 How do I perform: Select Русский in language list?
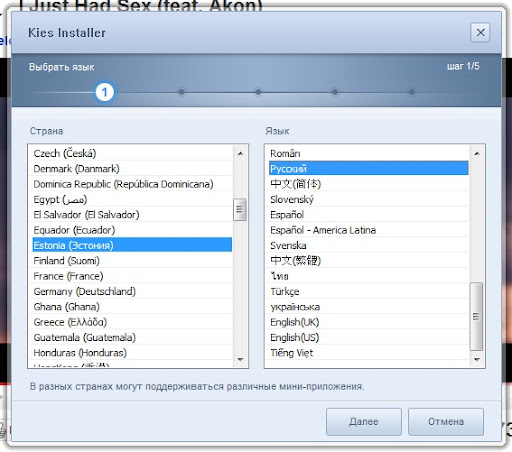(x=369, y=169)
